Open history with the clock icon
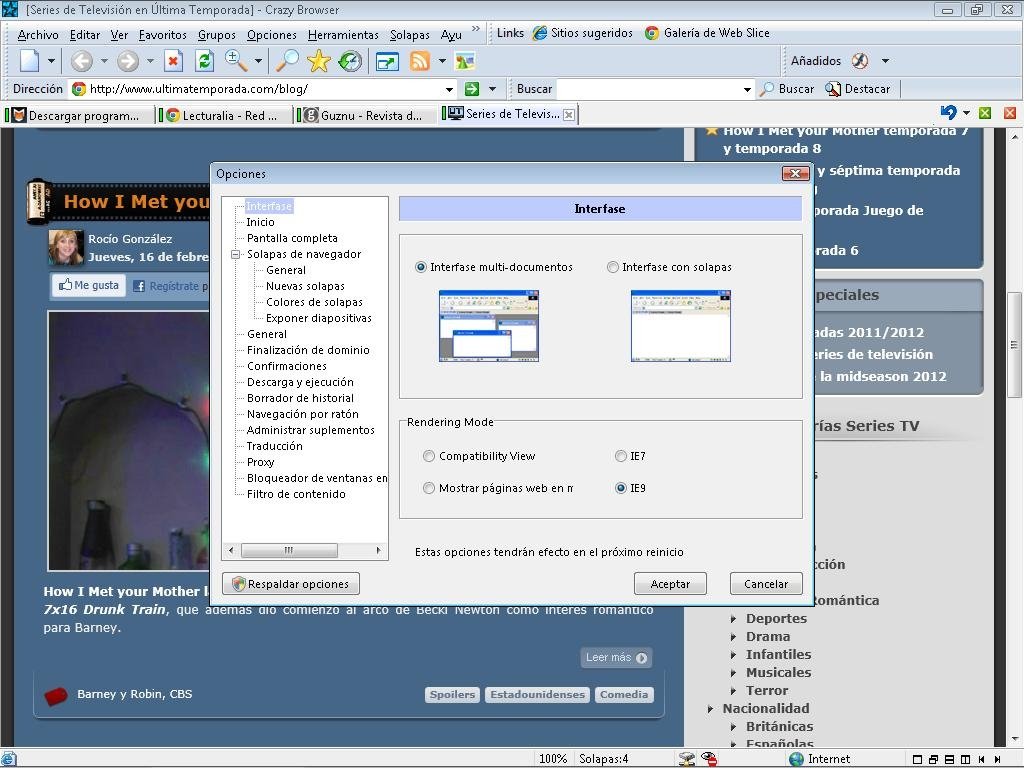 351,61
